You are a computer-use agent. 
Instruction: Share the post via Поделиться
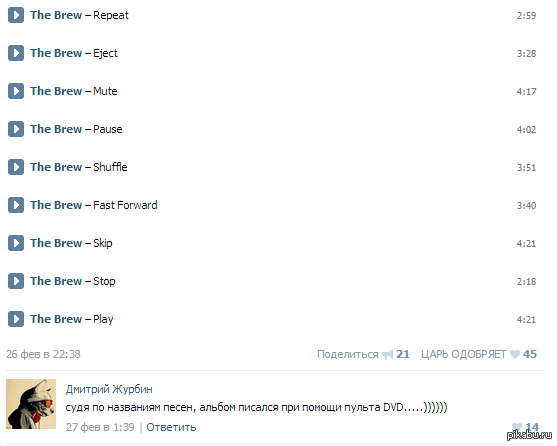pos(347,354)
